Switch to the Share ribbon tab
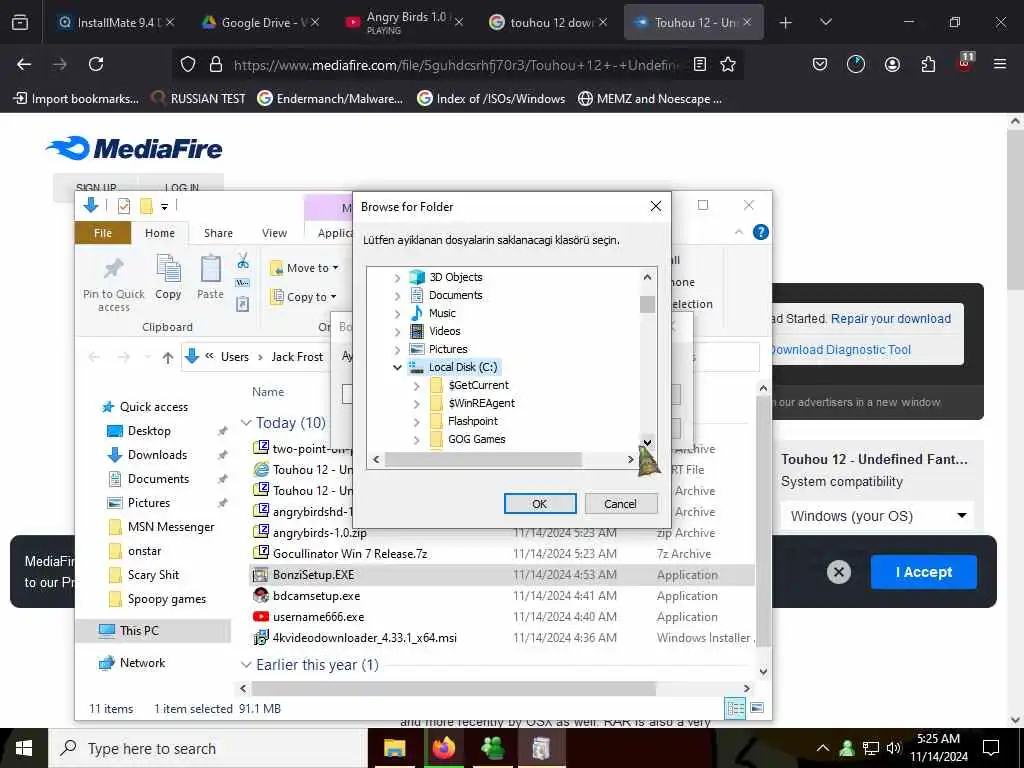Viewport: 1024px width, 768px height. 218,233
